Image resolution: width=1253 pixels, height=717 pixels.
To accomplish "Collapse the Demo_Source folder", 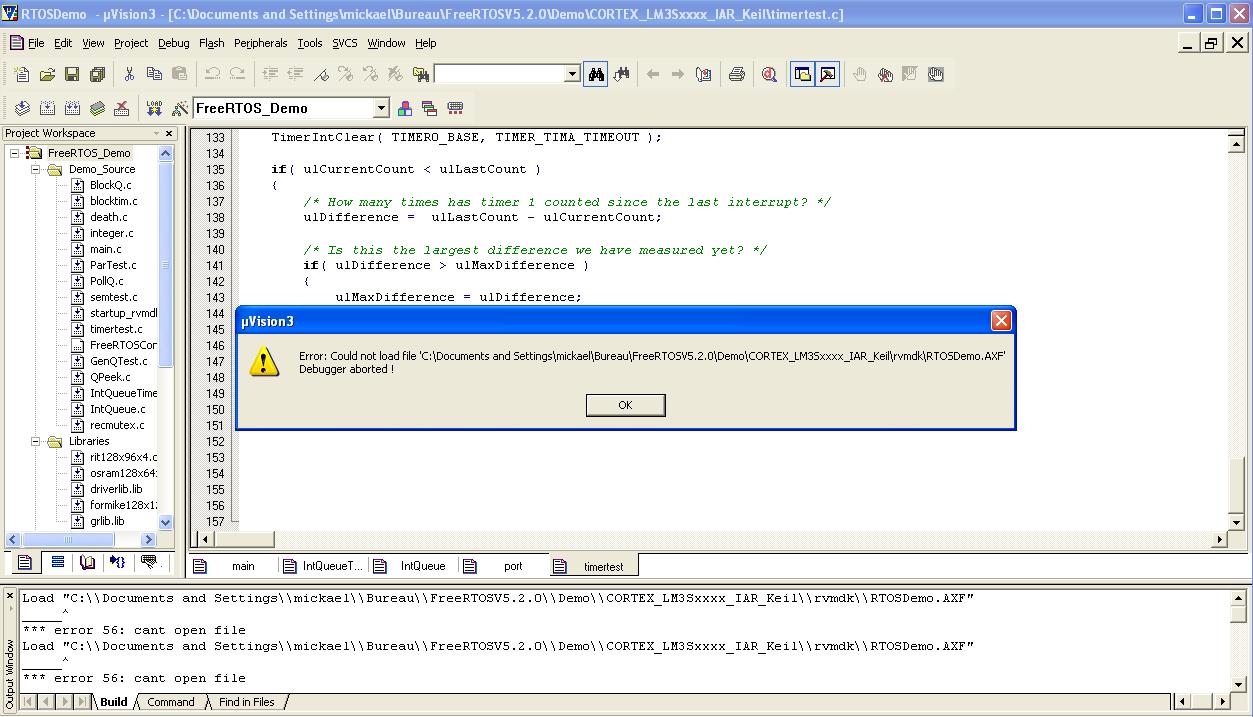I will tap(35, 169).
